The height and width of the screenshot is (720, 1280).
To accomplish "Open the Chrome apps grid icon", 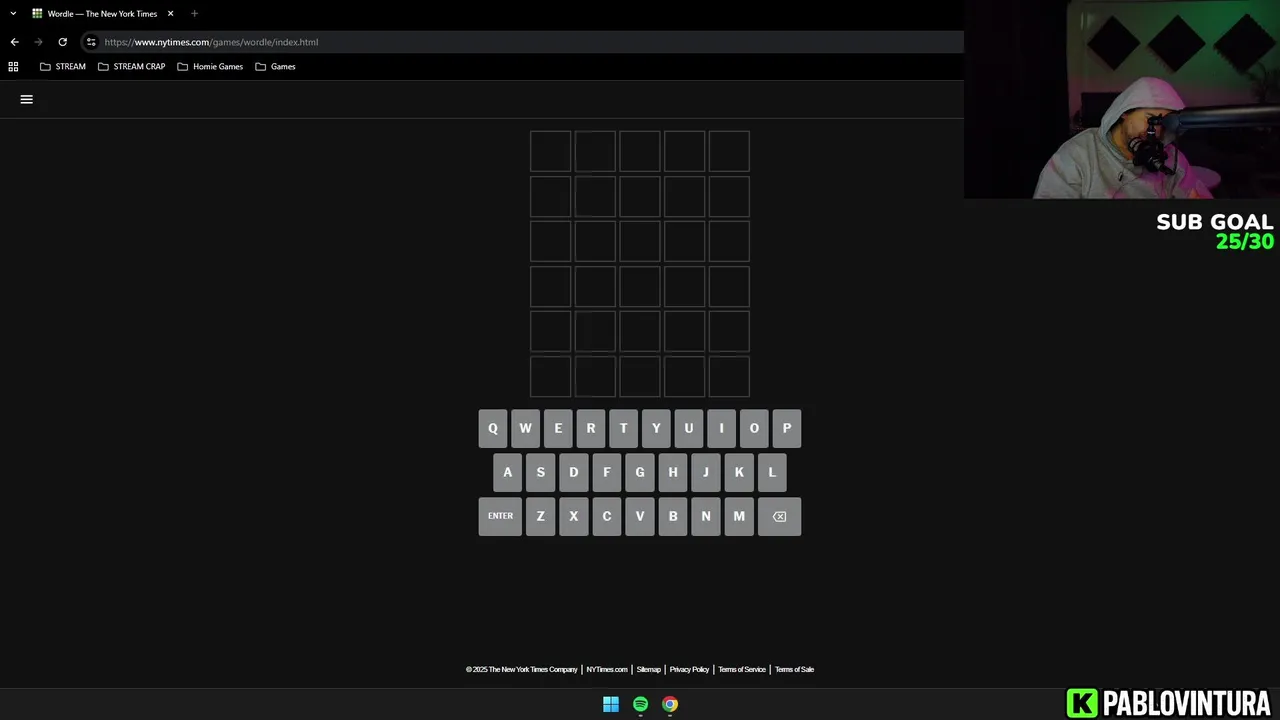I will (13, 66).
